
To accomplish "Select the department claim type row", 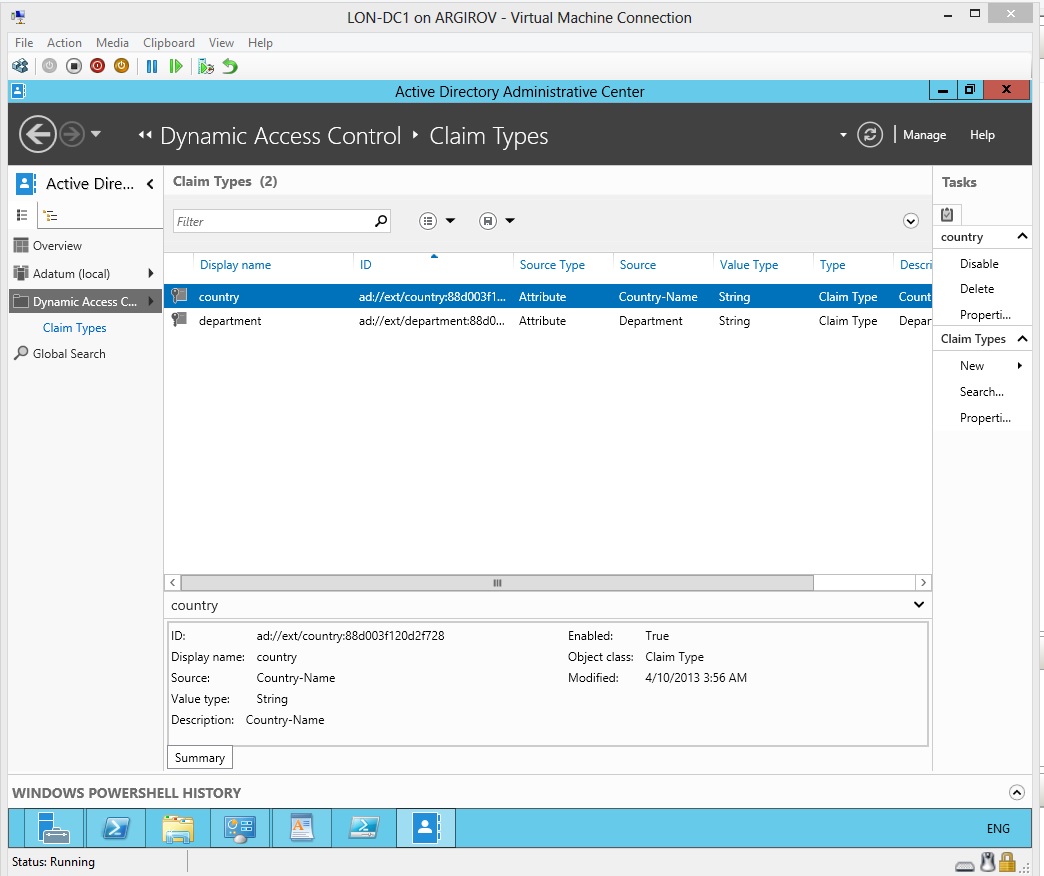I will click(547, 321).
